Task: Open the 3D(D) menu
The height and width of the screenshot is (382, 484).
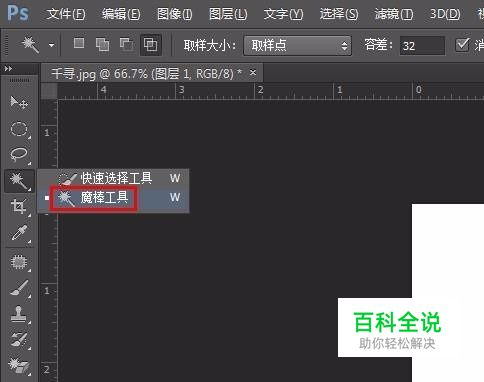Action: point(445,14)
